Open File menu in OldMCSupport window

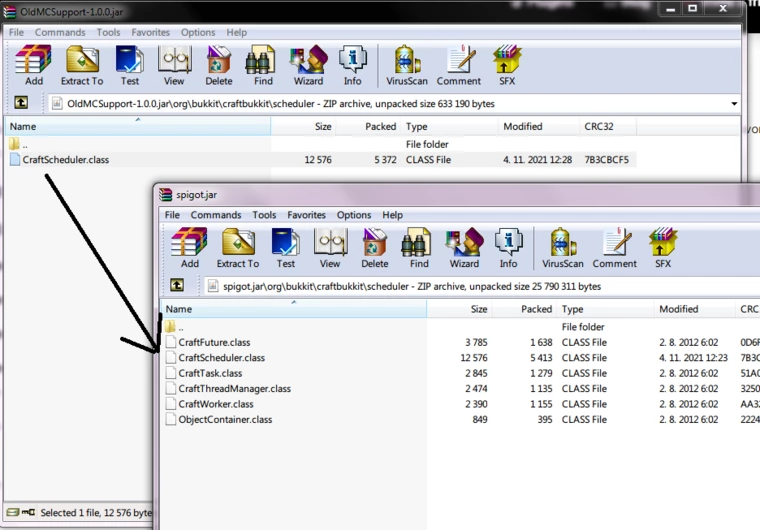tap(16, 32)
